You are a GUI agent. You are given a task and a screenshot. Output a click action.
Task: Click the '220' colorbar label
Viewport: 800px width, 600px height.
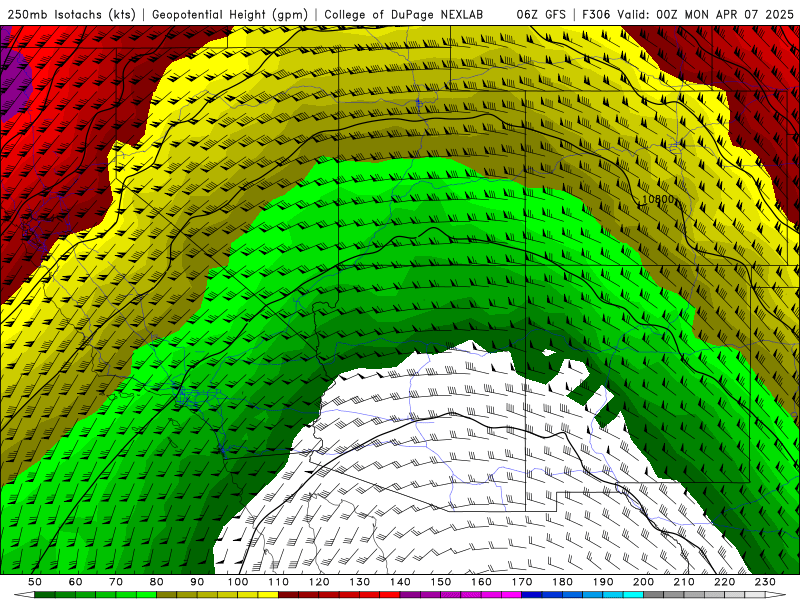(724, 582)
